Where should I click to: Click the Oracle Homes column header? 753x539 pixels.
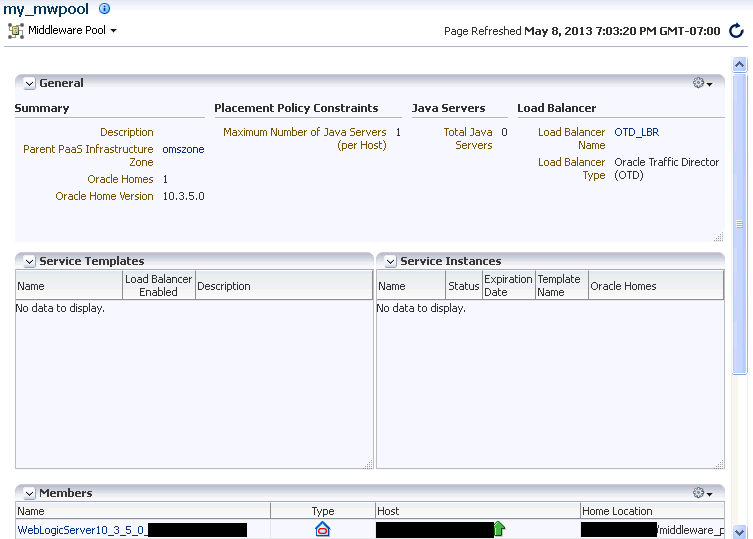click(656, 286)
